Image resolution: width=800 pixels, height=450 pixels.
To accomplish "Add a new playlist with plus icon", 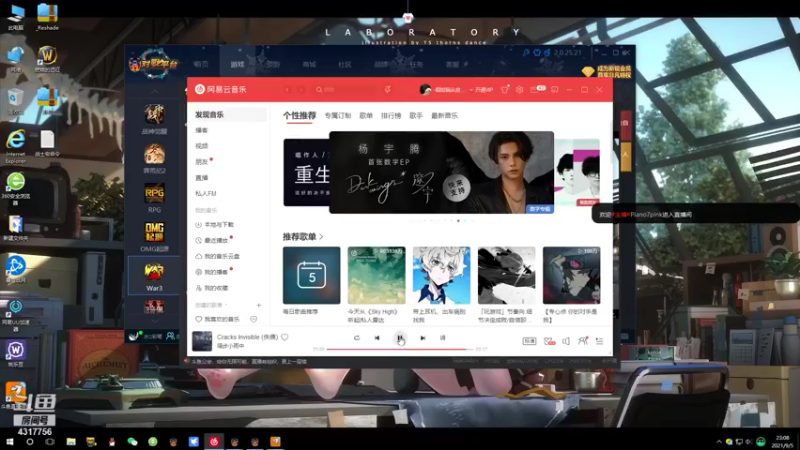I will pos(259,305).
